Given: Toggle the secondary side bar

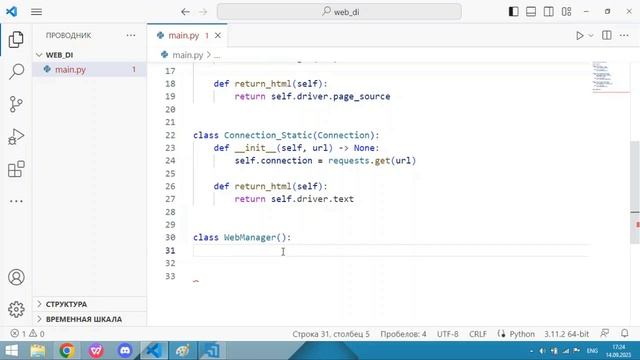Looking at the screenshot, I should [549, 12].
